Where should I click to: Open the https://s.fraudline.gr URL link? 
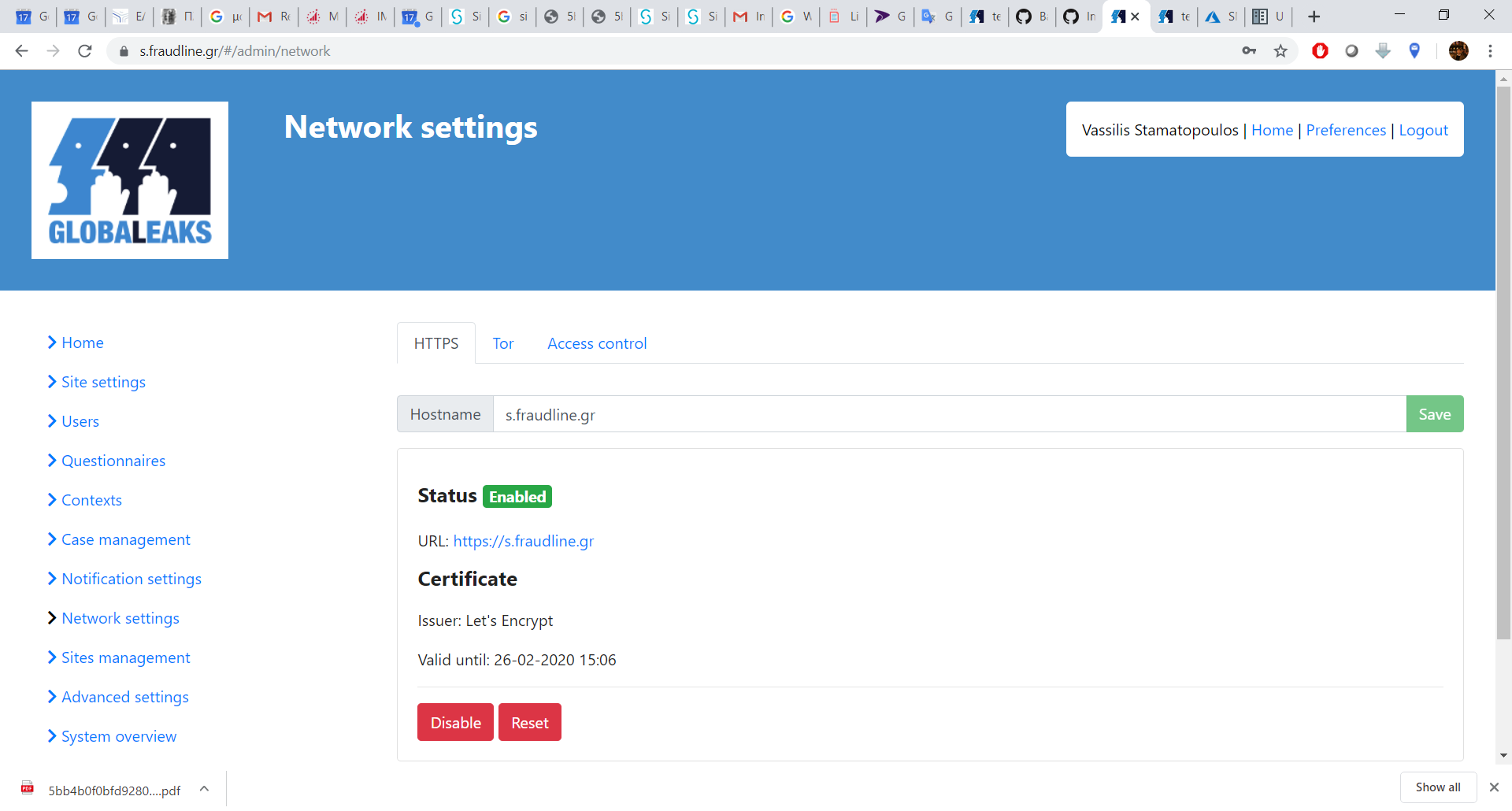coord(524,541)
